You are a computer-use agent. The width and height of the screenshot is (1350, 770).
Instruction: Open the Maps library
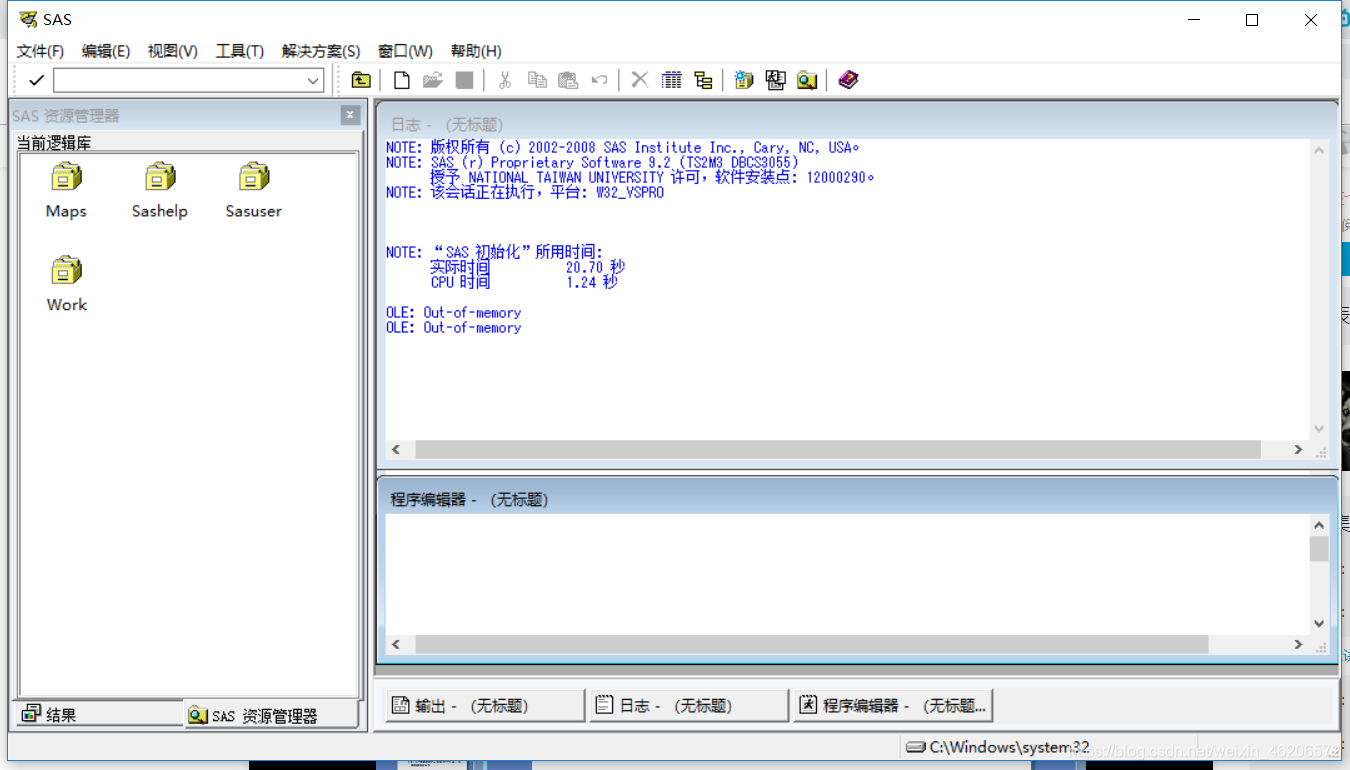(66, 191)
